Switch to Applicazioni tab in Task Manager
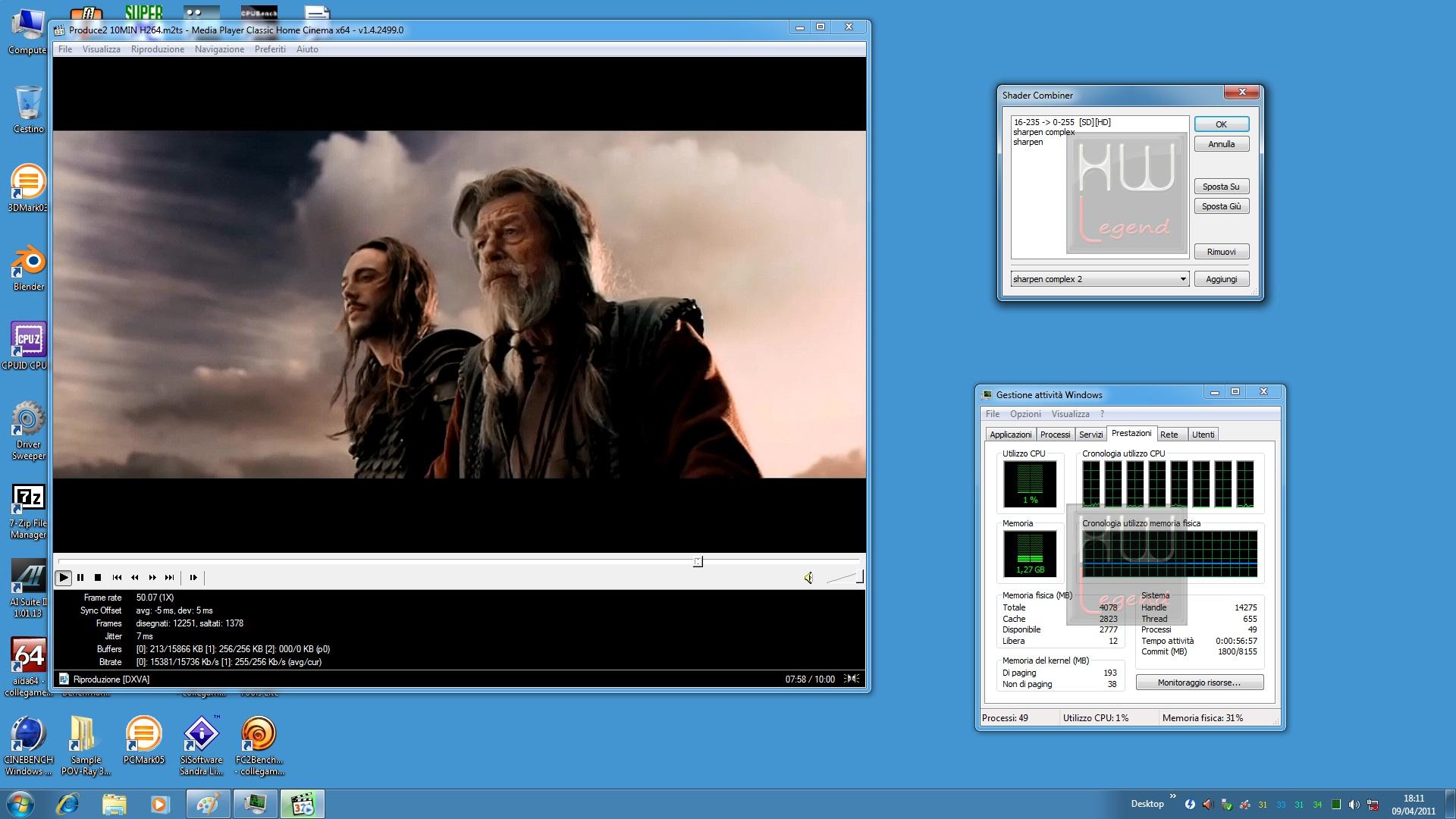Viewport: 1456px width, 819px height. 1010,435
